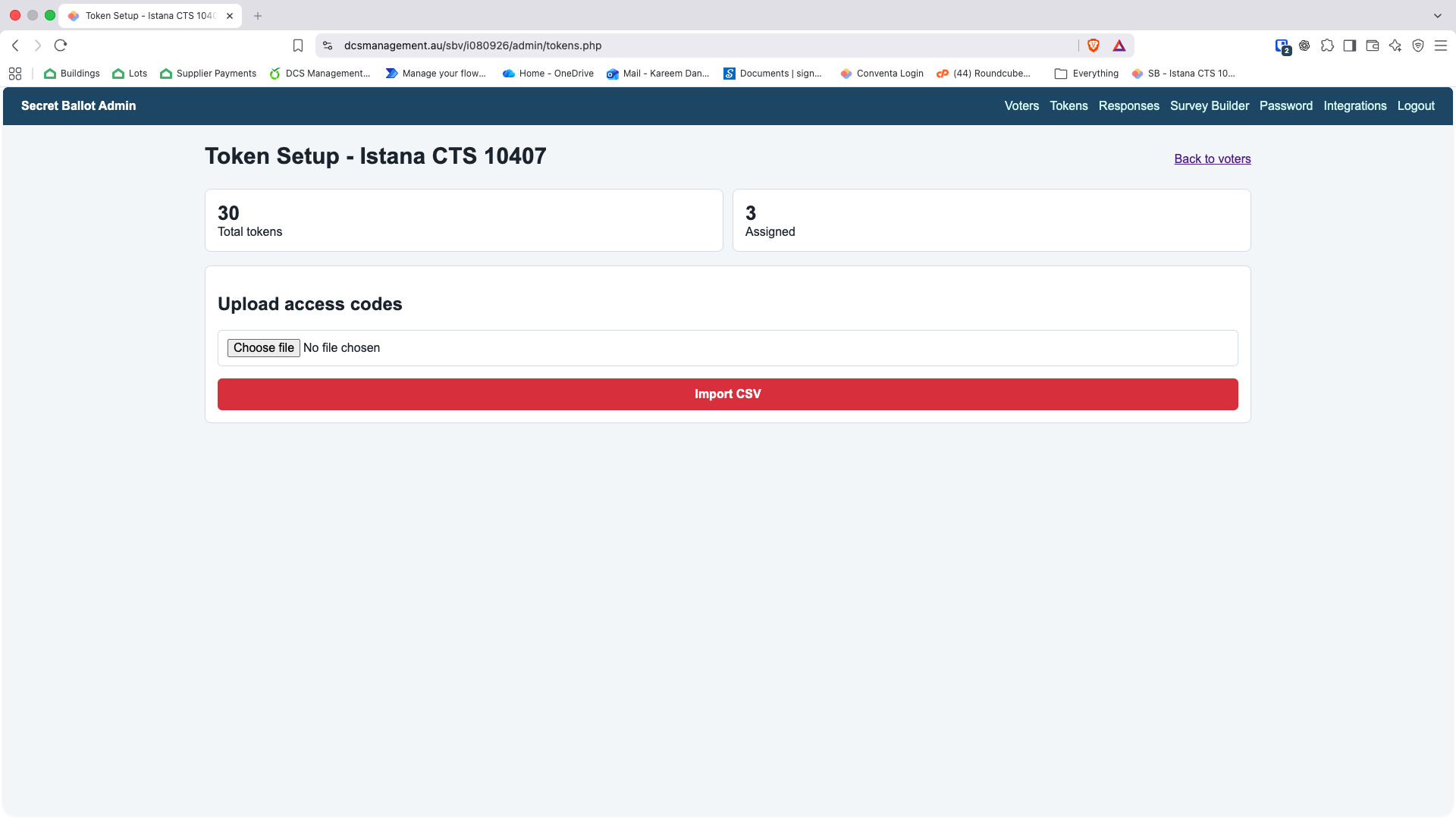Follow the Back to voters link
Image resolution: width=1456 pixels, height=819 pixels.
1212,159
